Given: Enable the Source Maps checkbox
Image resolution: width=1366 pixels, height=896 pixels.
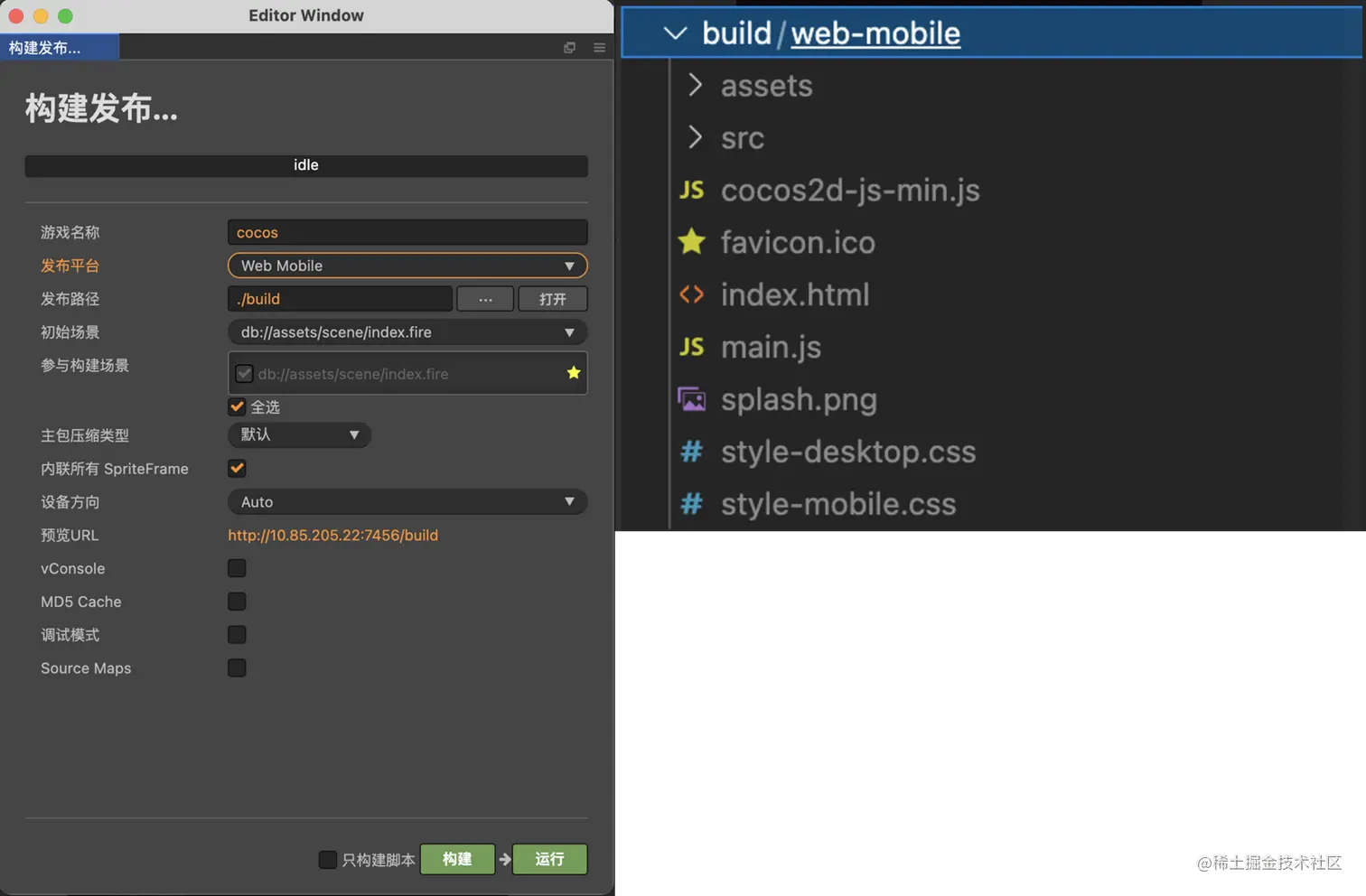Looking at the screenshot, I should (x=237, y=668).
